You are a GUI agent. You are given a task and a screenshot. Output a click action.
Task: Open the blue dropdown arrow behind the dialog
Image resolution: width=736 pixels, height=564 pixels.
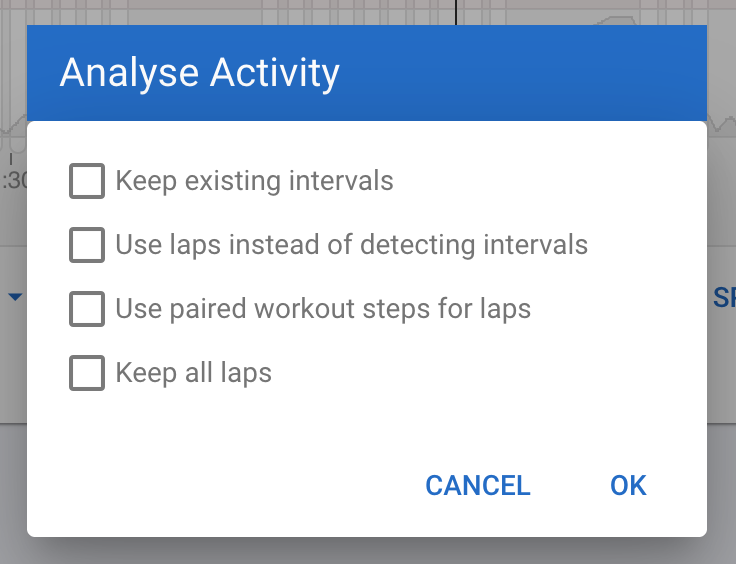point(15,297)
